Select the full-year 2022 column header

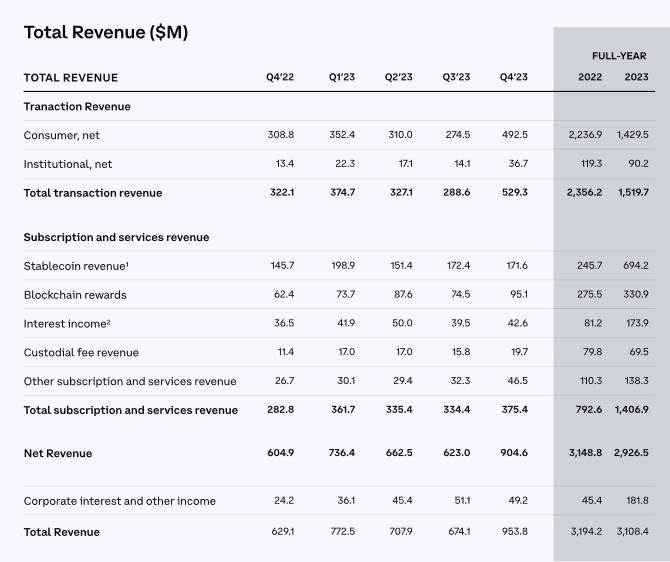coord(590,78)
